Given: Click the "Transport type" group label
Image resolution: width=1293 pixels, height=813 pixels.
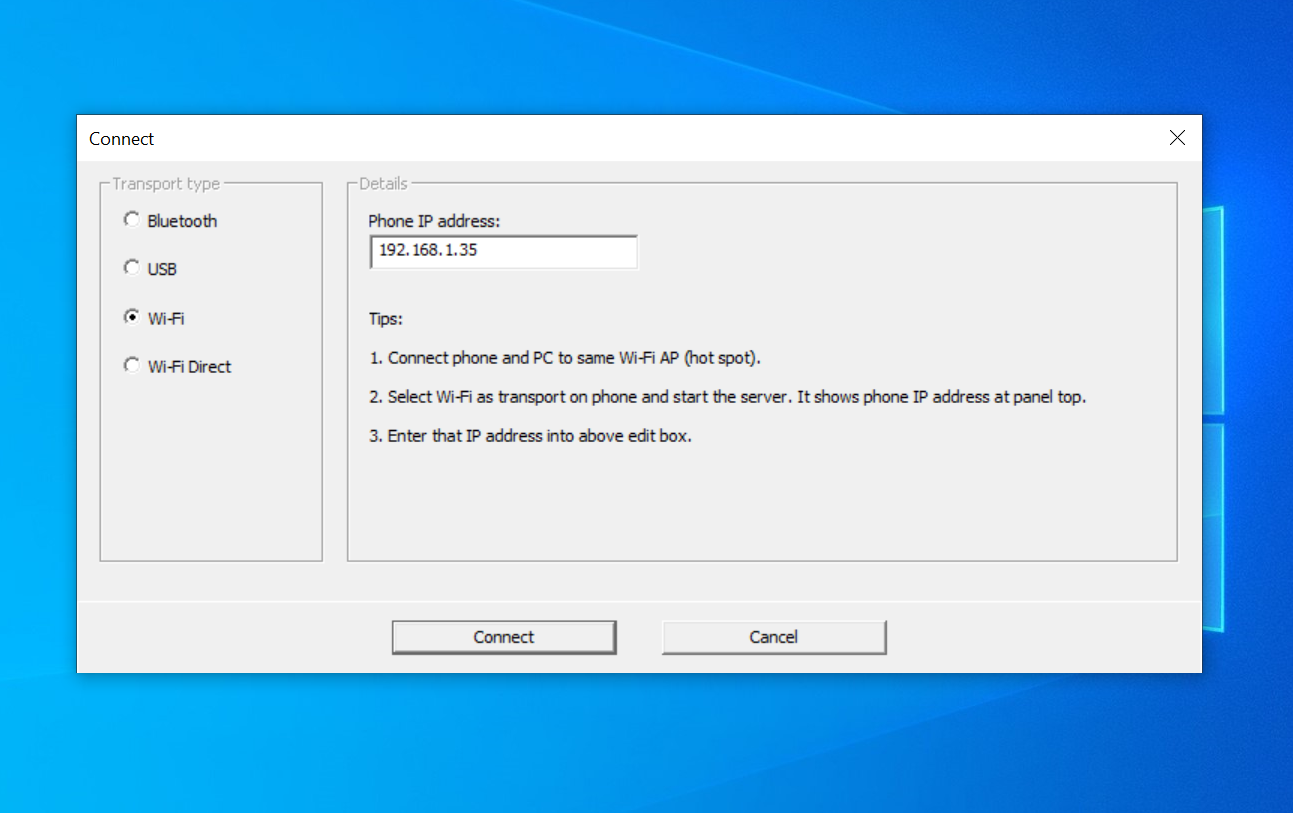Looking at the screenshot, I should point(166,184).
